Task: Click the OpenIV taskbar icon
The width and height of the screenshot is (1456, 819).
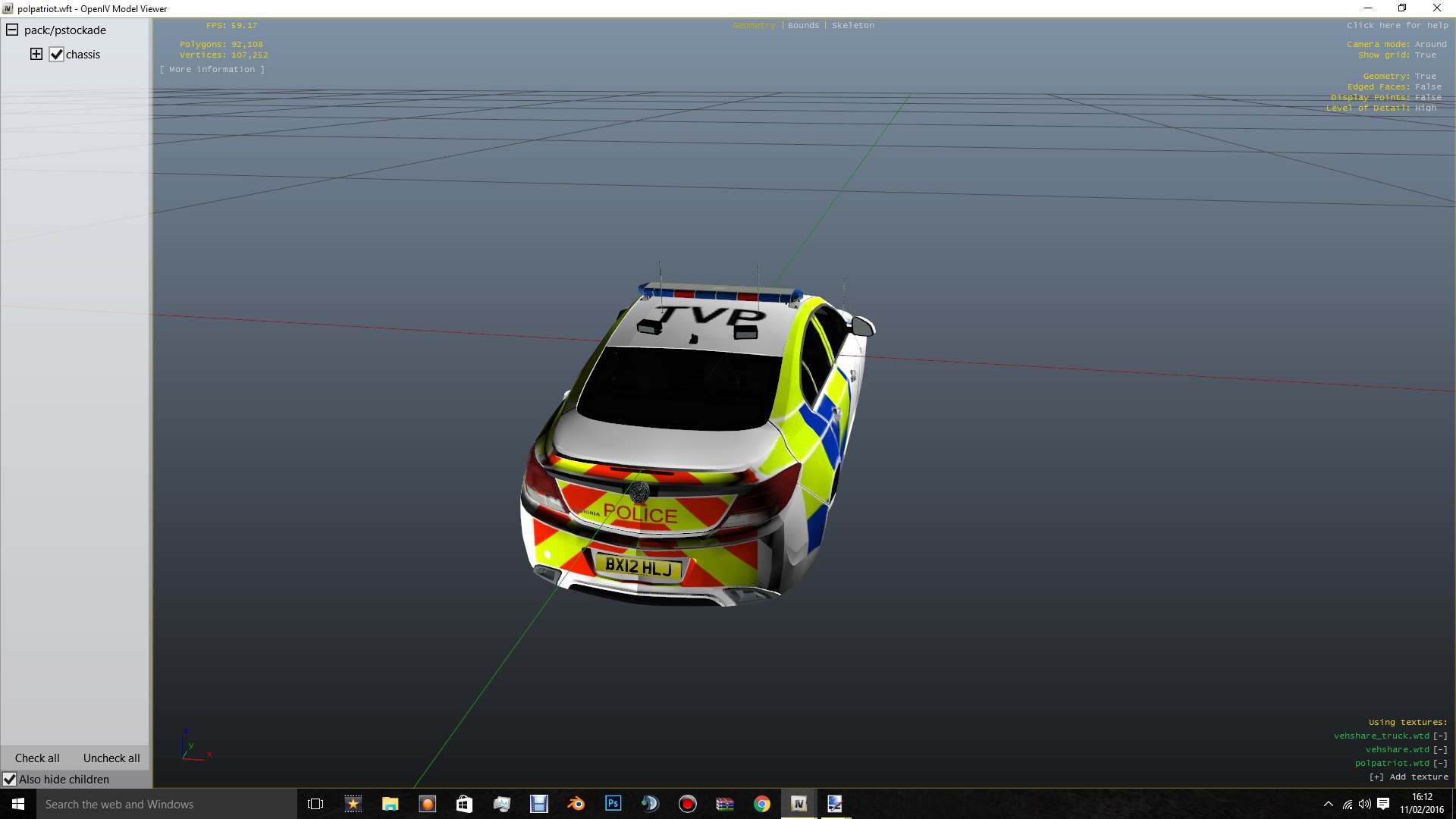Action: pyautogui.click(x=799, y=804)
